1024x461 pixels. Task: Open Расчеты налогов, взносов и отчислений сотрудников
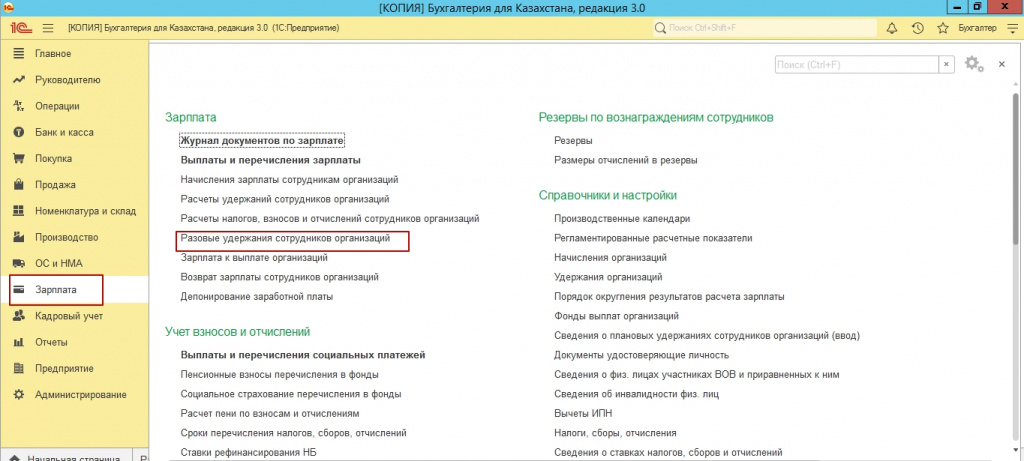[330, 219]
